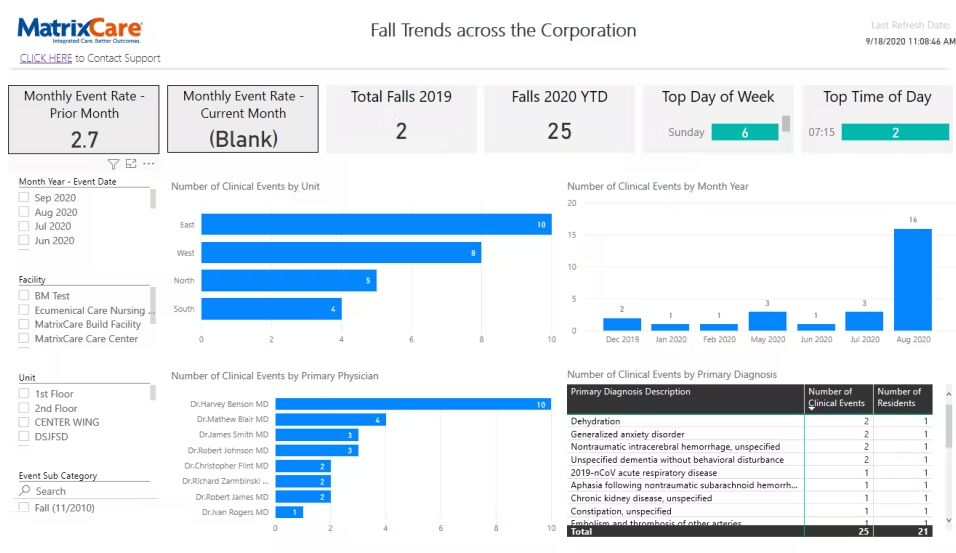
Task: Click the East unit bar
Action: (x=376, y=224)
